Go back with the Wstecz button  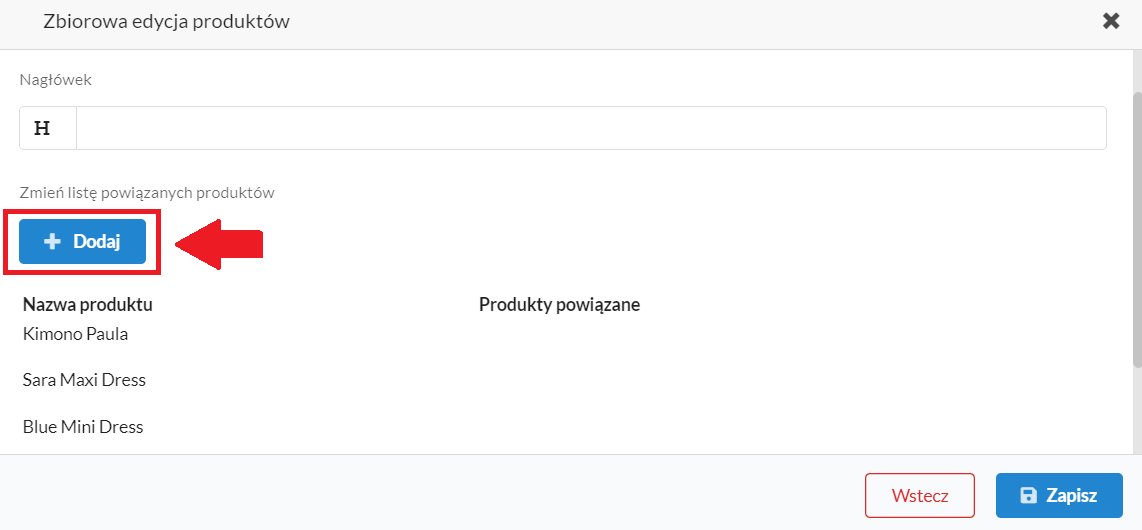920,496
